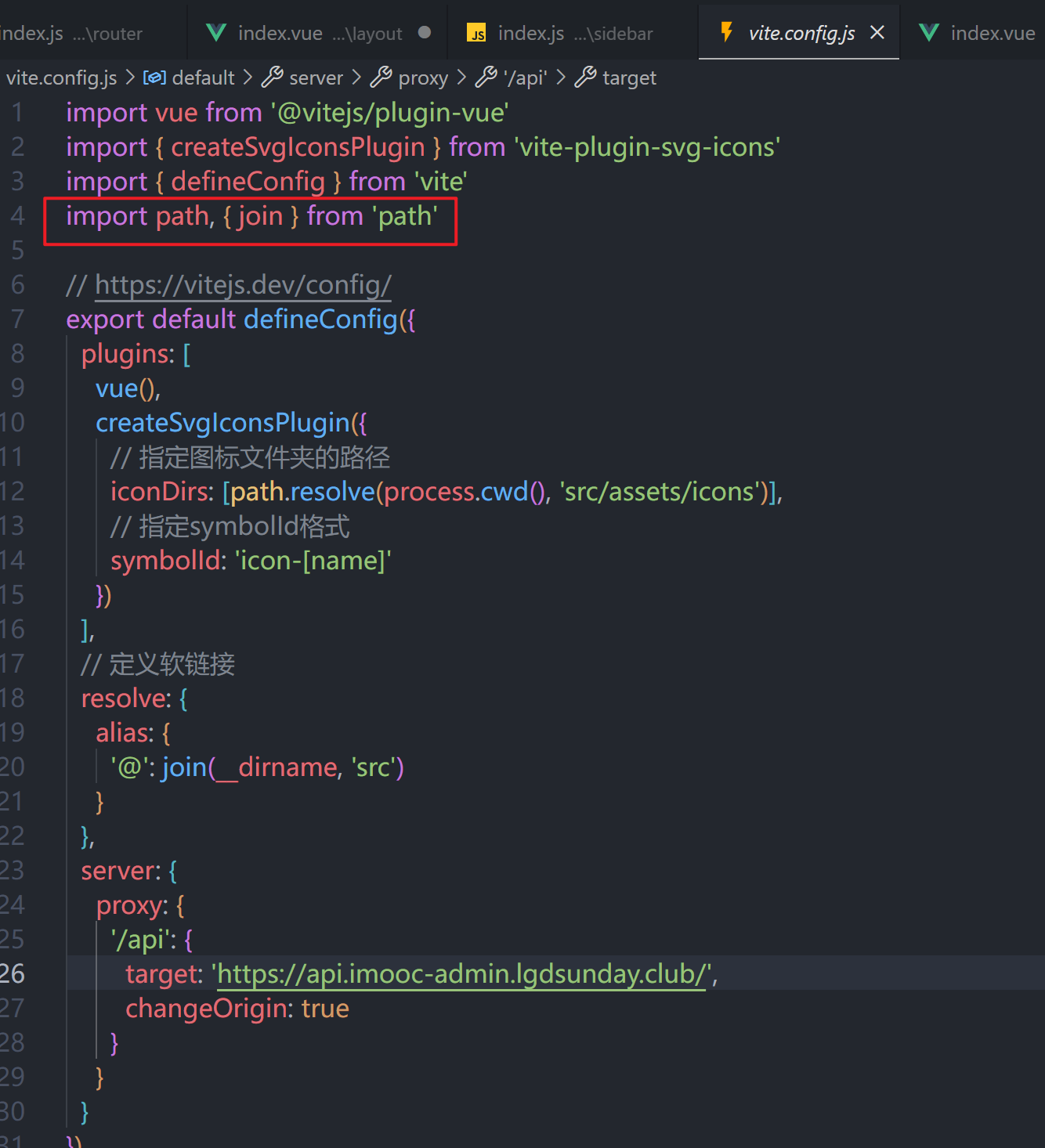
Task: Select the vite.config.js breadcrumb
Action: tap(61, 78)
